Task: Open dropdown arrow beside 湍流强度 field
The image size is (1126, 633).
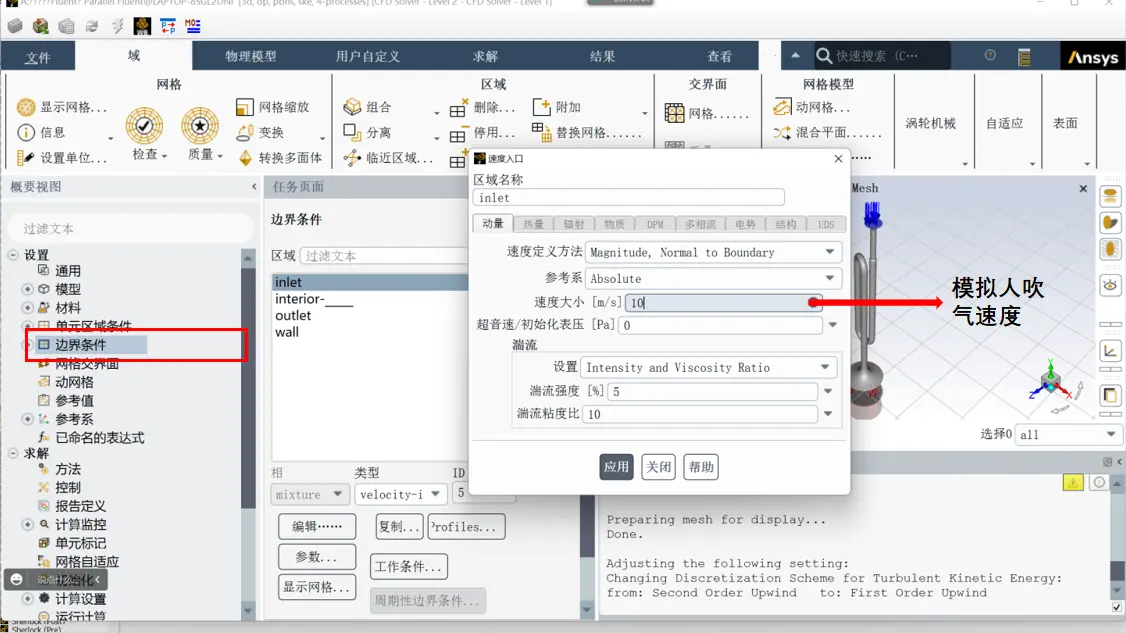Action: point(828,391)
